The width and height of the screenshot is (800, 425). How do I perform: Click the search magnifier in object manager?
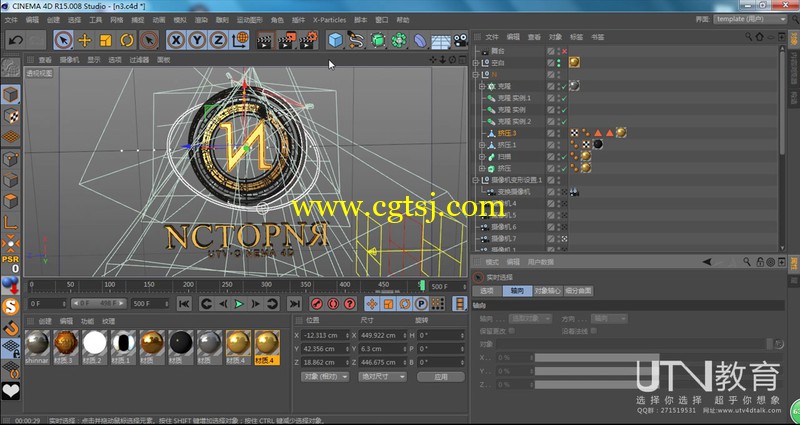click(748, 37)
